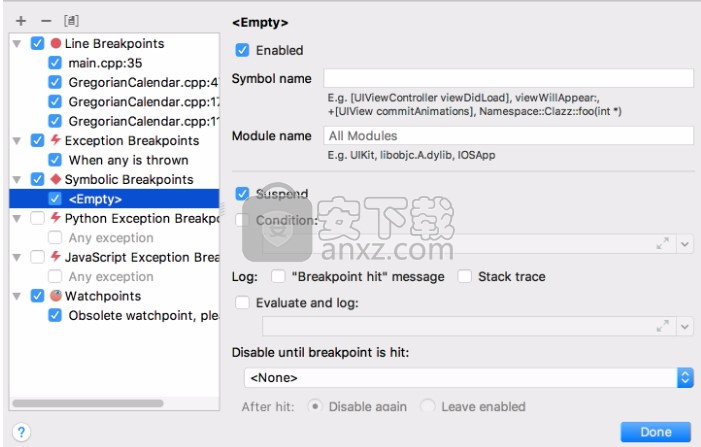Expand the Condition field editor icon
This screenshot has height=447, width=701.
[x=663, y=244]
